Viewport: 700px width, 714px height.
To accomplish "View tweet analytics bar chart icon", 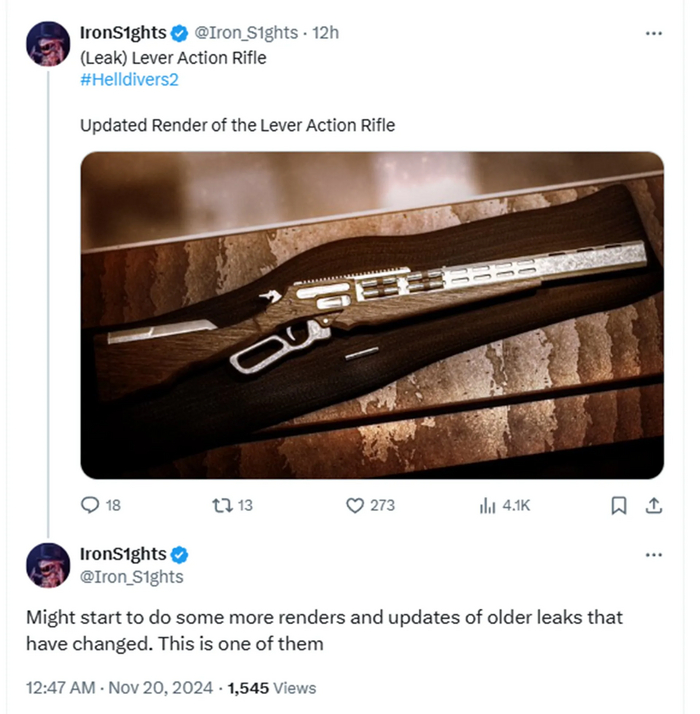I will (488, 505).
